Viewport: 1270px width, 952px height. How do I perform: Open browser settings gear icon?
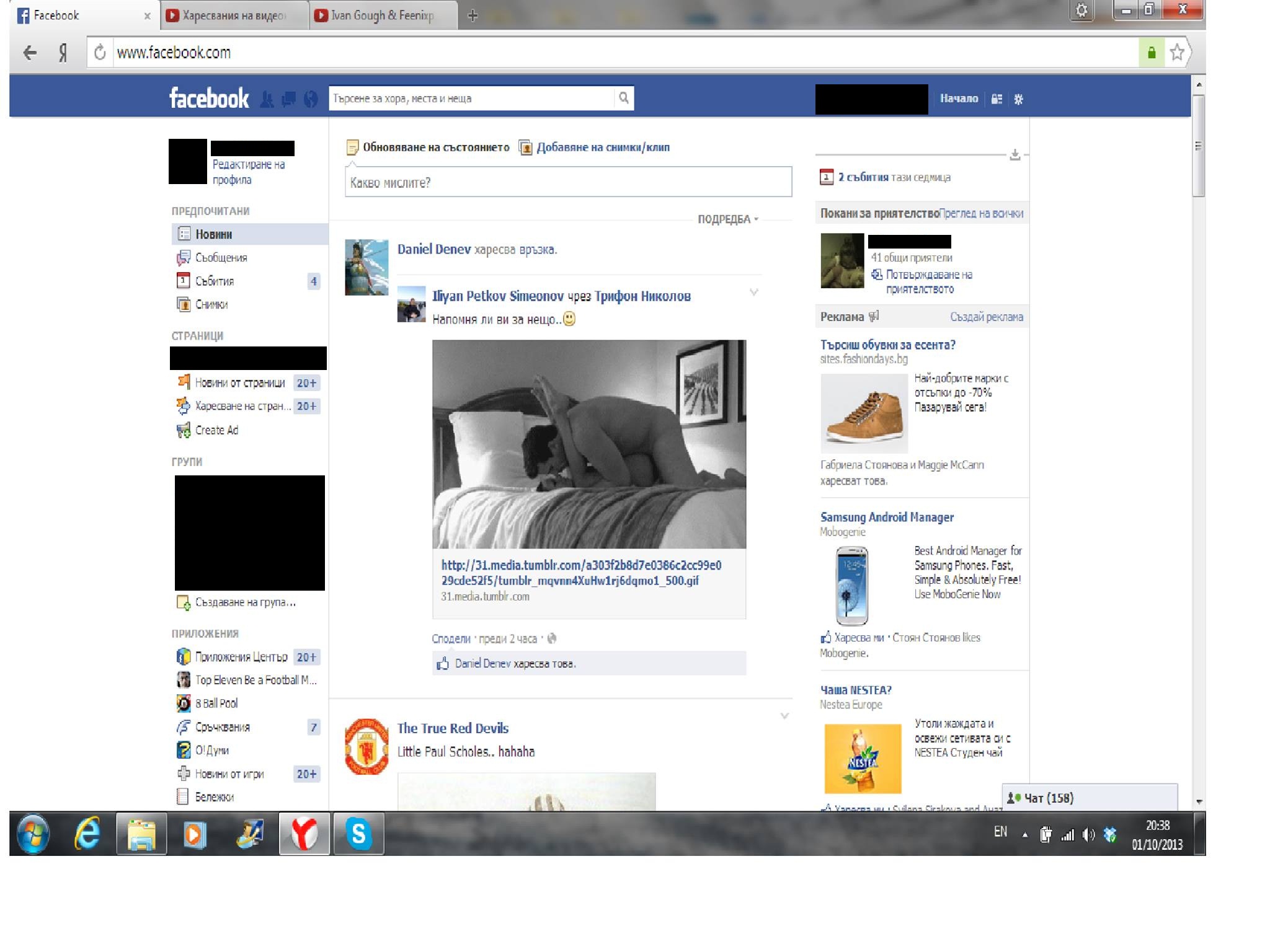[x=1081, y=11]
